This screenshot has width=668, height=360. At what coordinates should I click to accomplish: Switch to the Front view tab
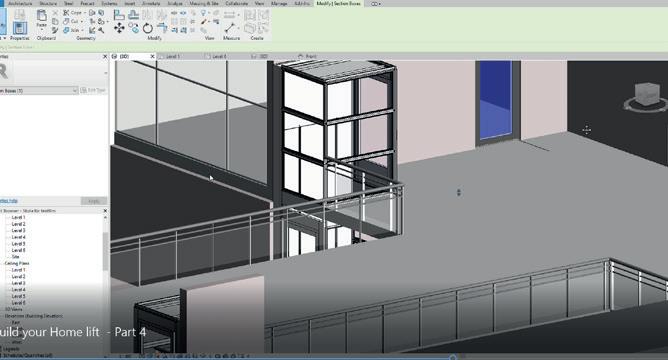pyautogui.click(x=311, y=56)
